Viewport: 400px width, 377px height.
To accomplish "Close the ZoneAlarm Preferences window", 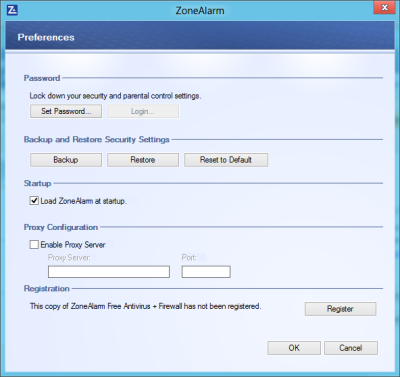I will (384, 8).
